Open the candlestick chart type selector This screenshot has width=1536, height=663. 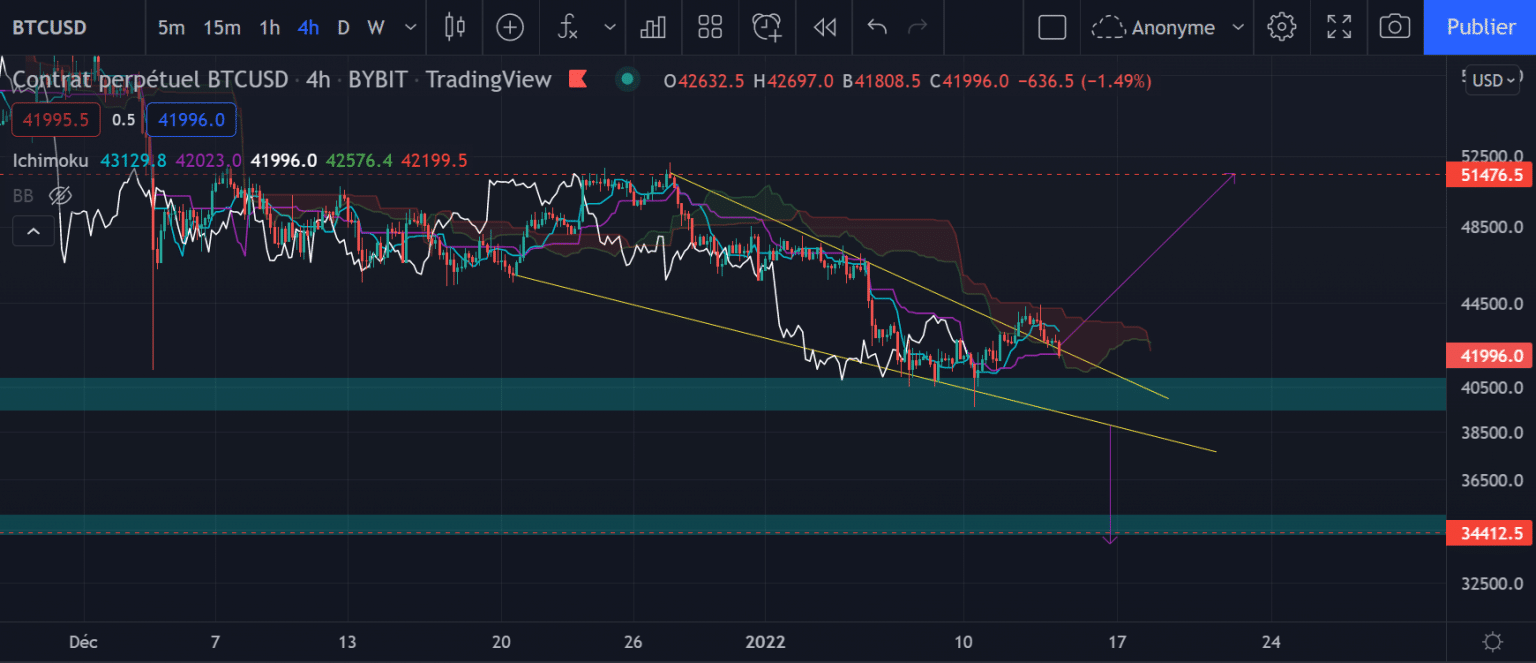point(455,27)
